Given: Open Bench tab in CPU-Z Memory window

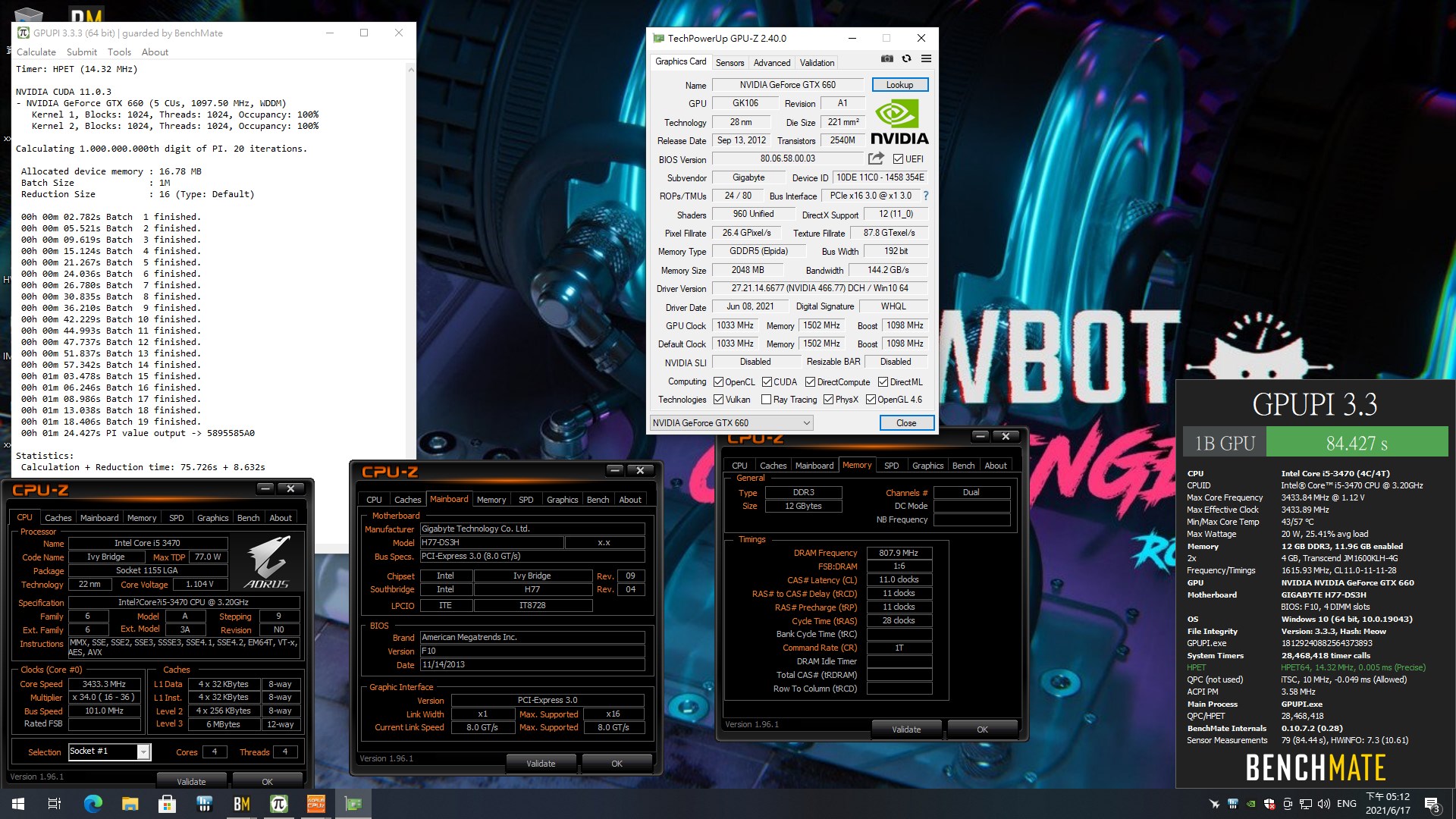Looking at the screenshot, I should [963, 466].
